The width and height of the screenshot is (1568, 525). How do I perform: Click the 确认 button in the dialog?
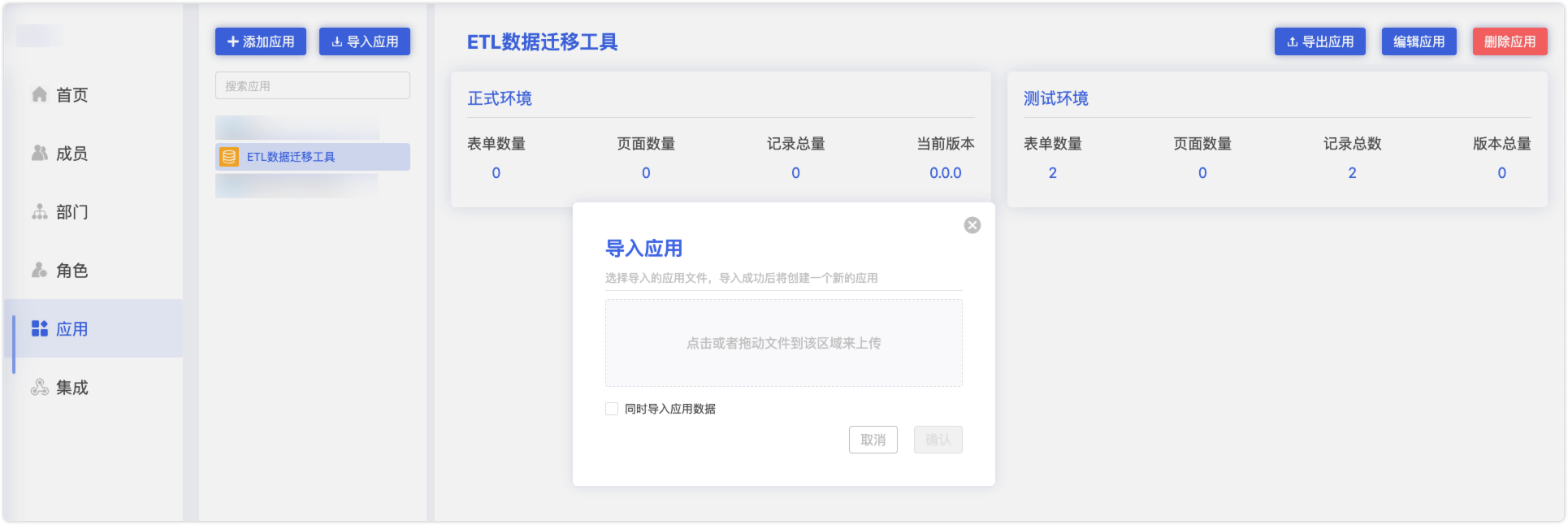tap(938, 440)
